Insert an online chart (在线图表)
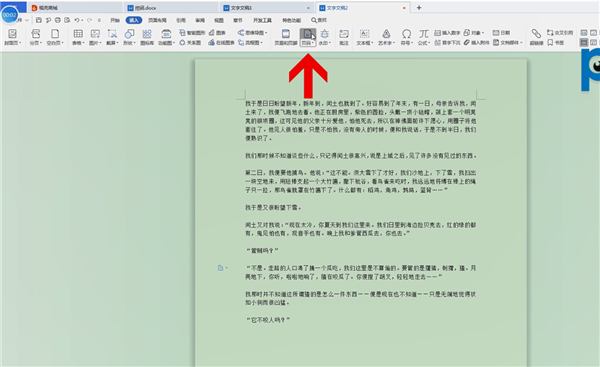 click(221, 42)
